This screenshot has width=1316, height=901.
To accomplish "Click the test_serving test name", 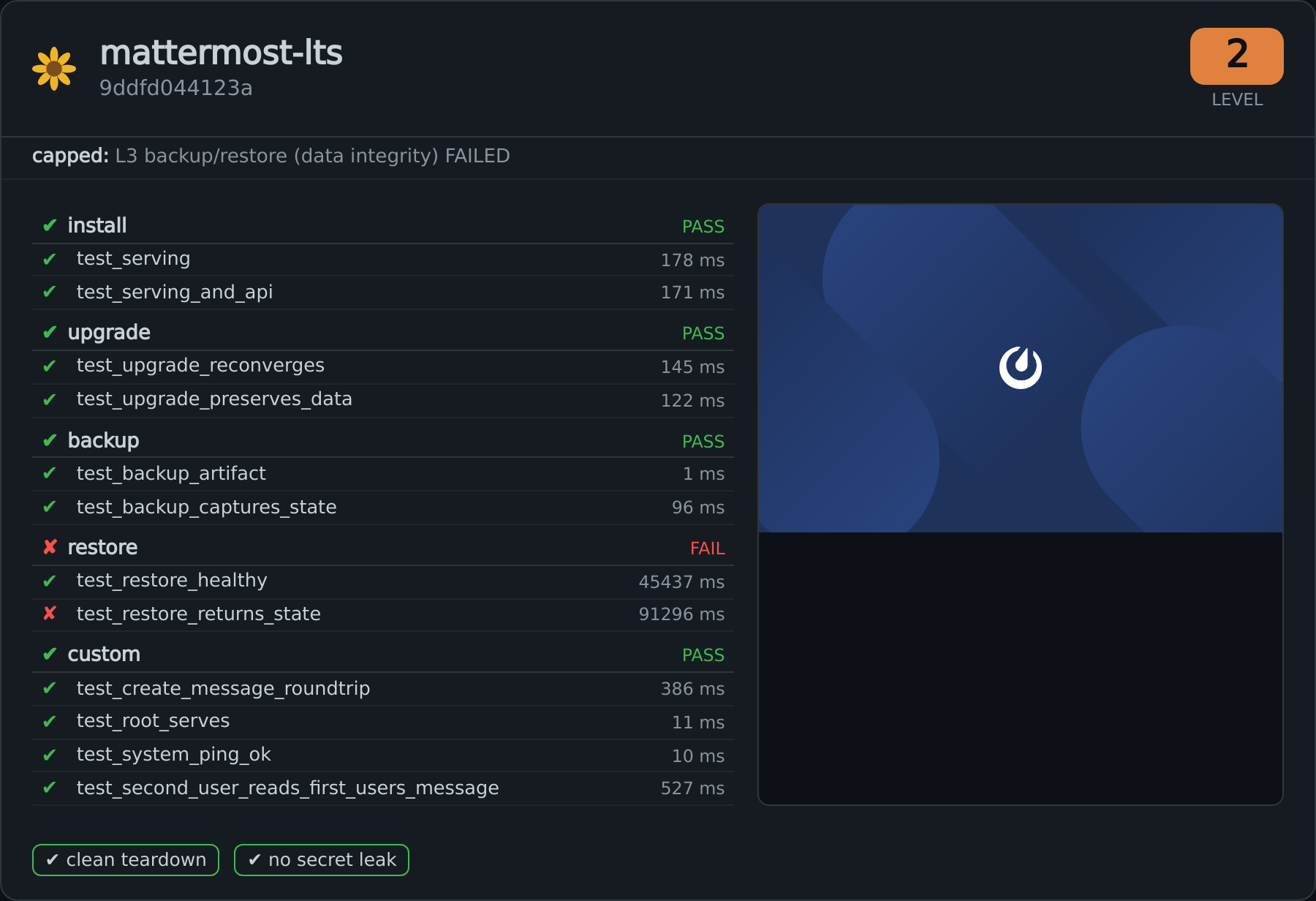I will tap(134, 259).
